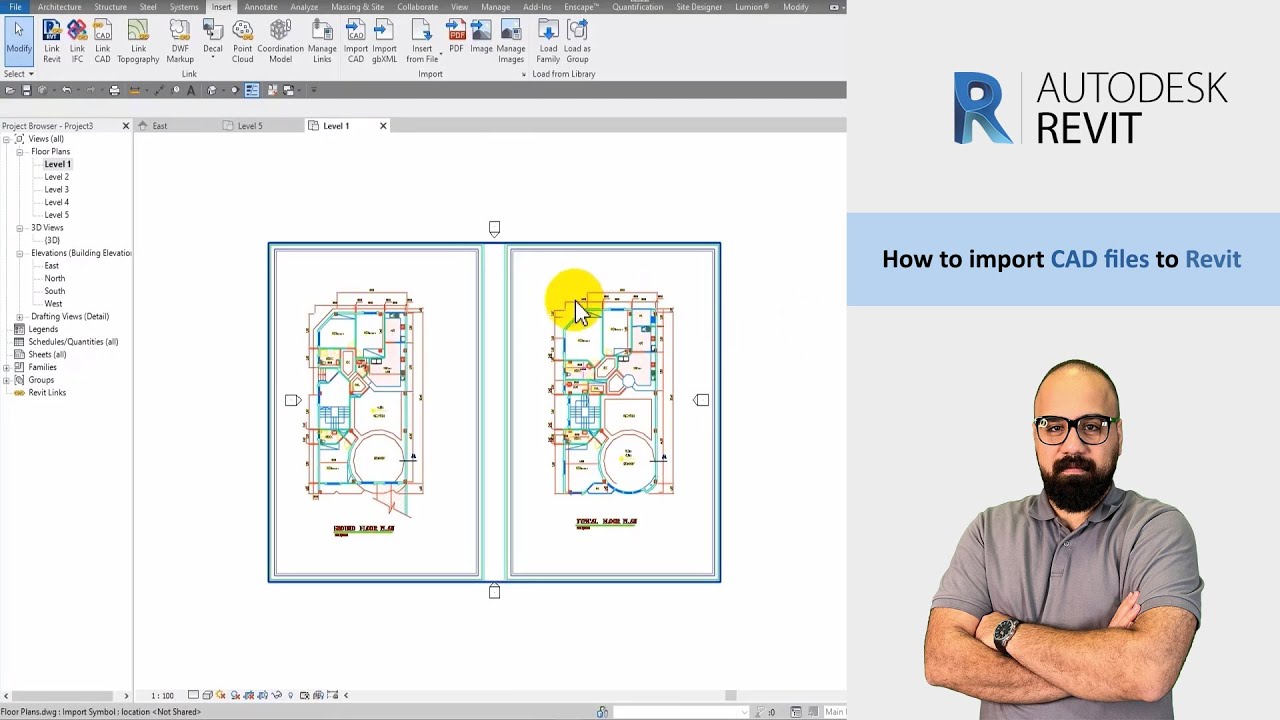Image resolution: width=1280 pixels, height=720 pixels.
Task: Switch to the Architecture ribbon tab
Action: pyautogui.click(x=60, y=7)
